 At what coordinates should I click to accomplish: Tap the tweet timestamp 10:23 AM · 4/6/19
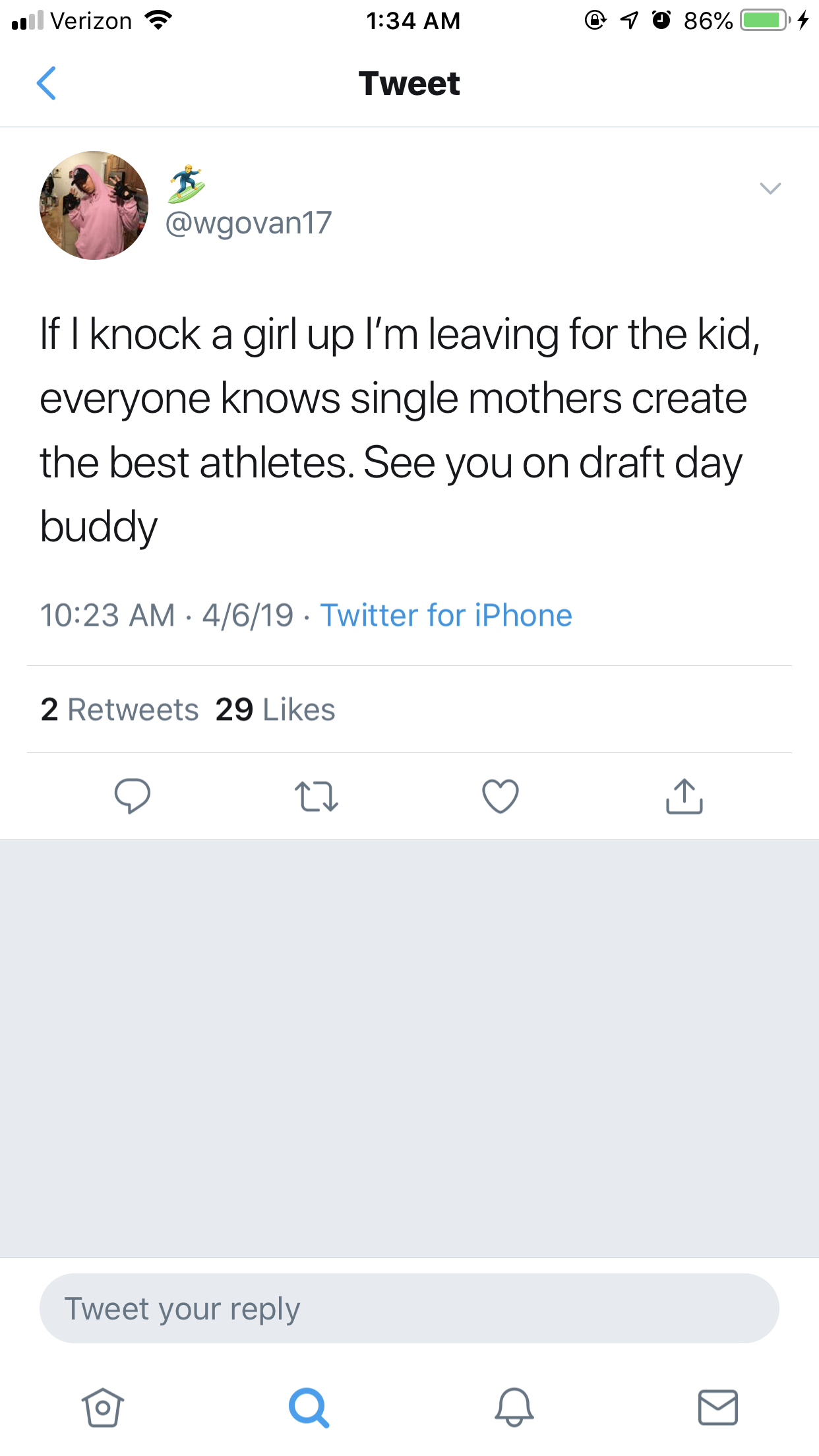pyautogui.click(x=167, y=615)
